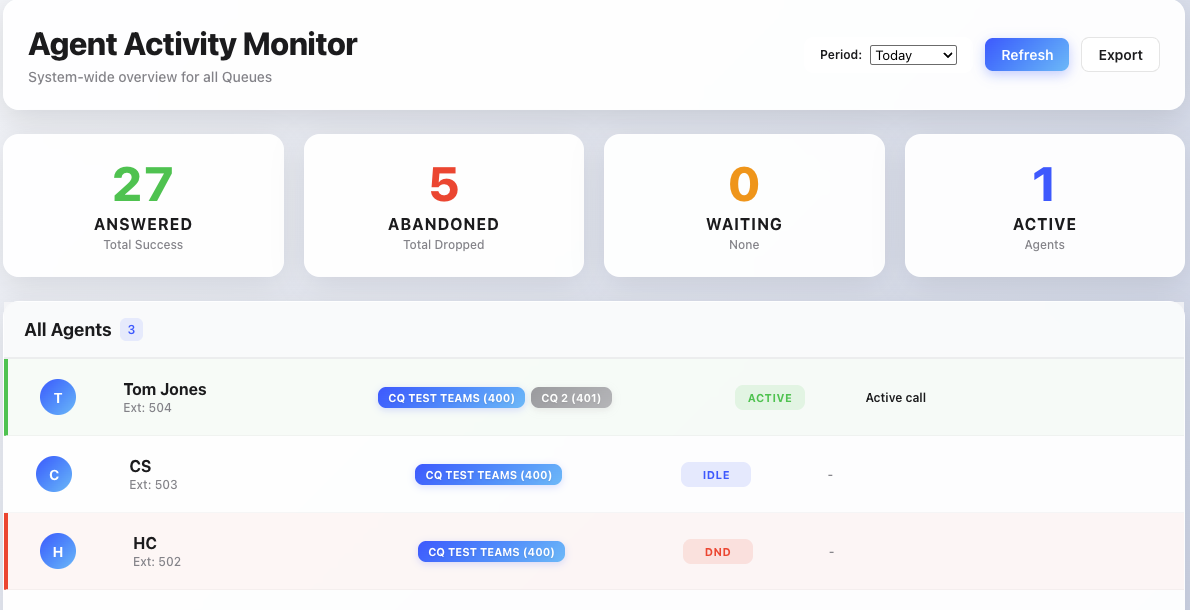Export the agent activity report
The width and height of the screenshot is (1190, 610).
(x=1120, y=55)
